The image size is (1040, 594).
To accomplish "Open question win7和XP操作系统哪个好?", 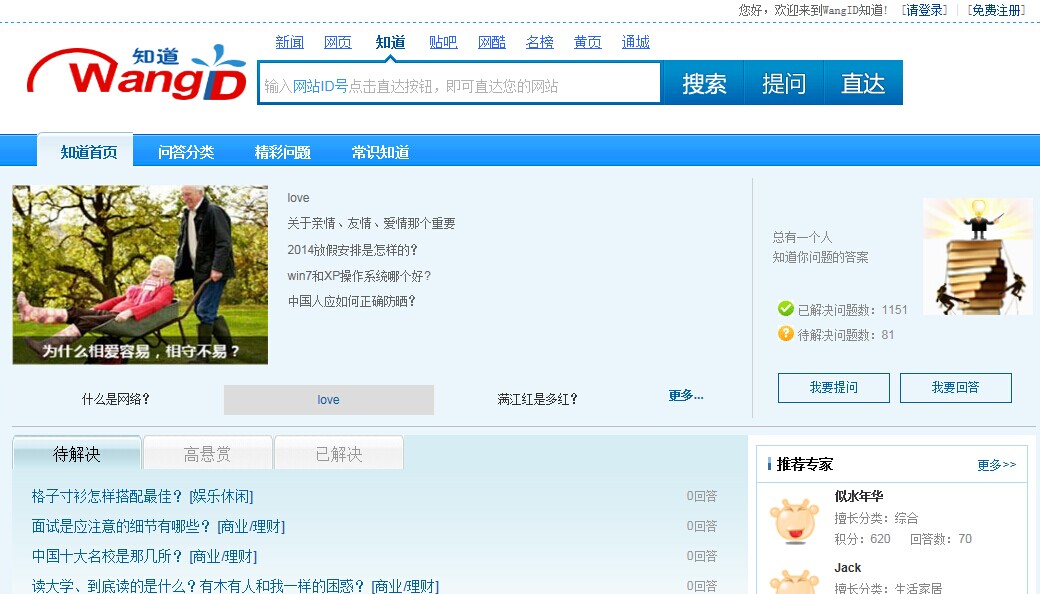I will 359,276.
